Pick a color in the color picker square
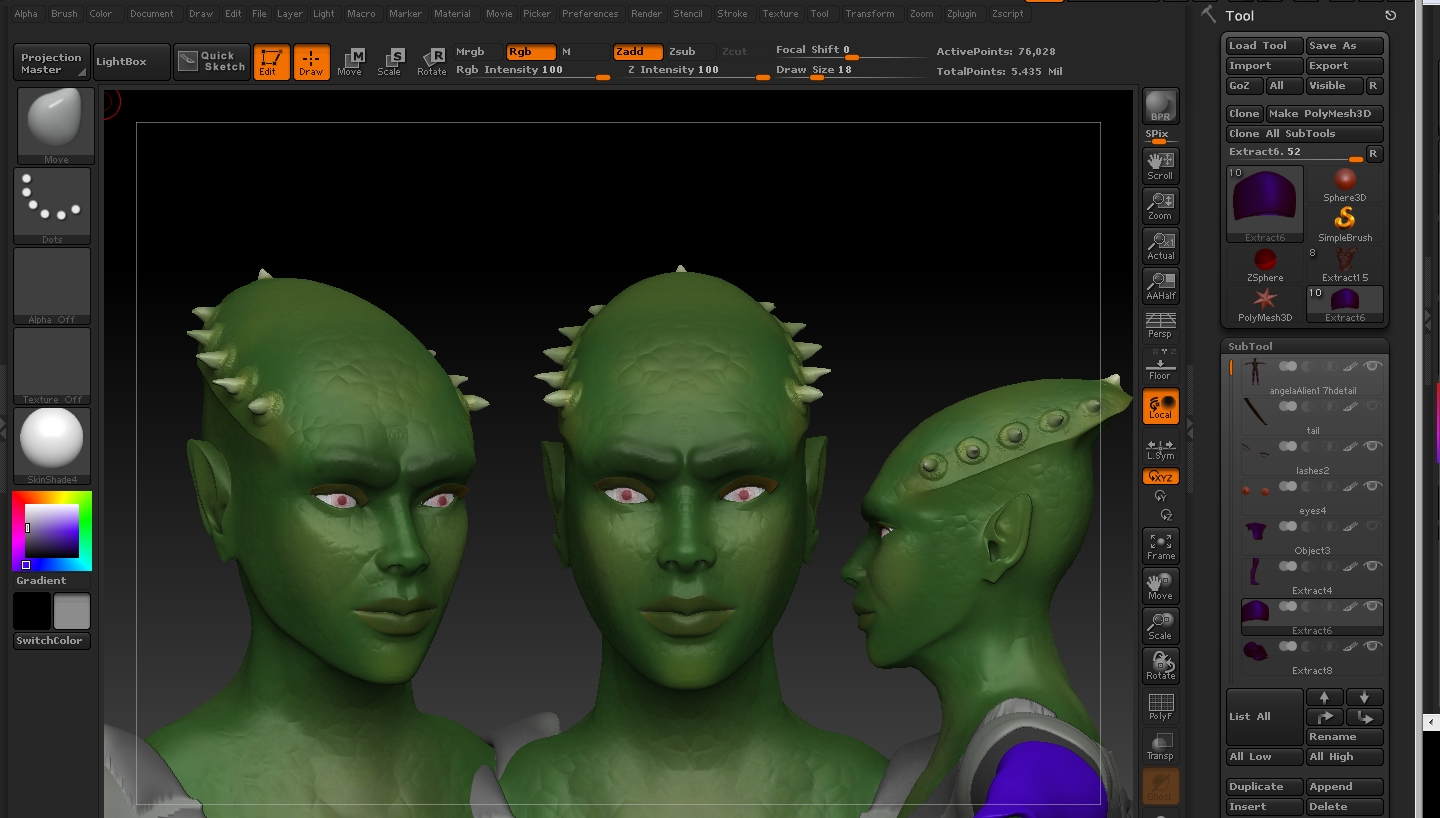Image resolution: width=1440 pixels, height=818 pixels. point(52,531)
